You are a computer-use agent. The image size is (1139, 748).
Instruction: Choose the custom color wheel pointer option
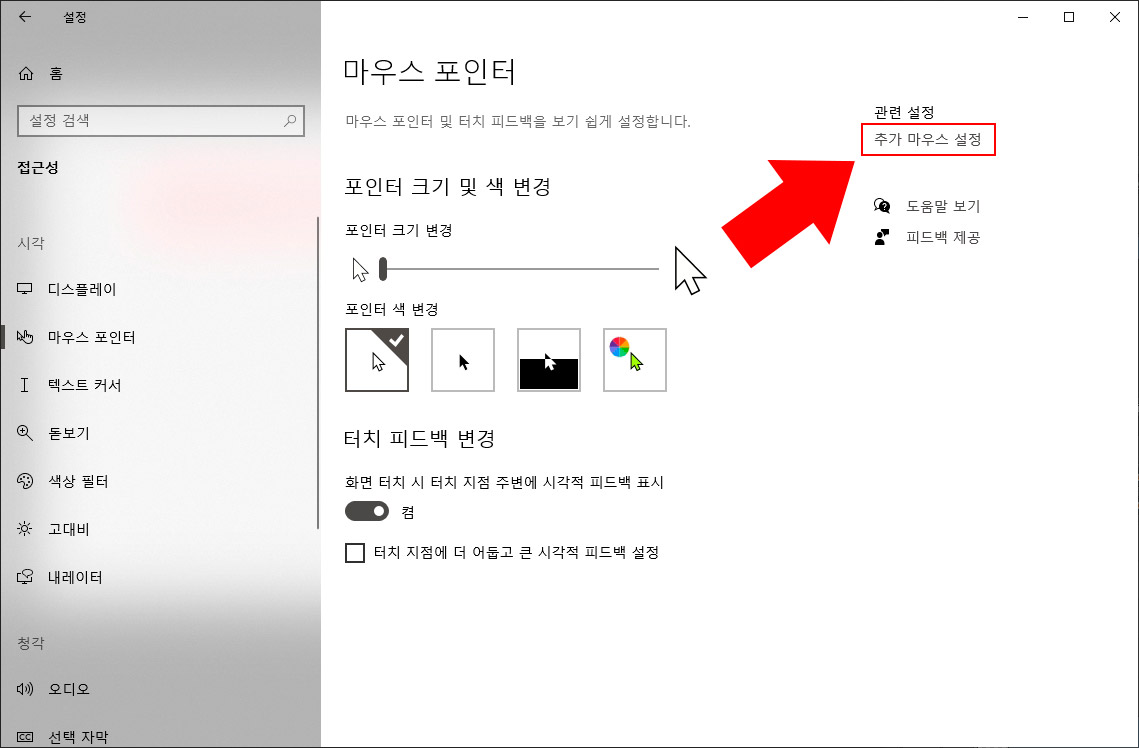tap(635, 359)
